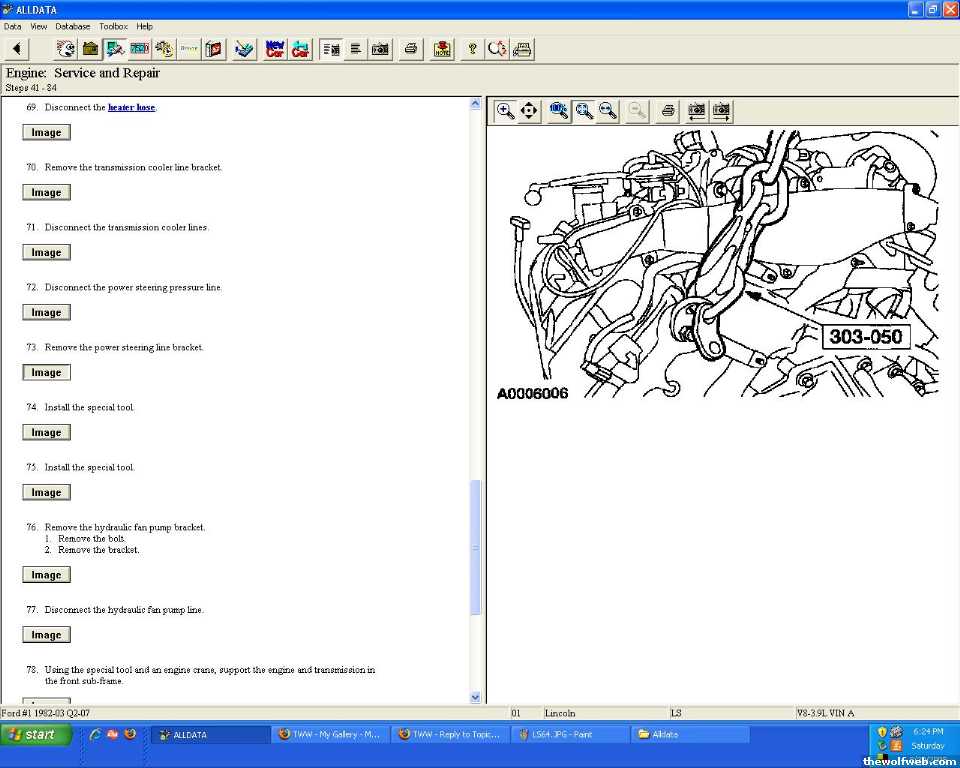Image resolution: width=960 pixels, height=768 pixels.
Task: Toggle the image-only camera view
Action: click(380, 49)
